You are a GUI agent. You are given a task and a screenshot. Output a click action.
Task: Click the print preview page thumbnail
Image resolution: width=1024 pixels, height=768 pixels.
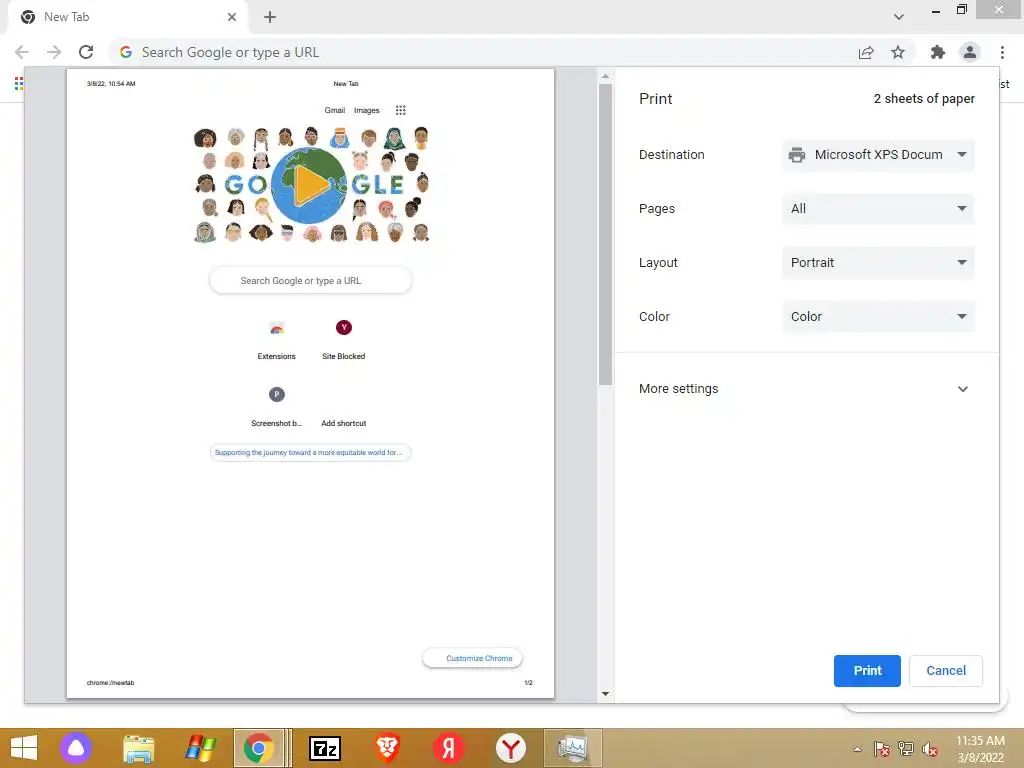click(310, 383)
